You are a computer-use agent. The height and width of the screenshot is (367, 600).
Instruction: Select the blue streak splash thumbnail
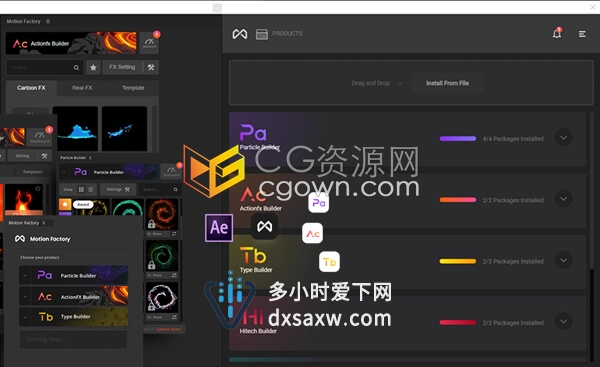pyautogui.click(x=124, y=129)
